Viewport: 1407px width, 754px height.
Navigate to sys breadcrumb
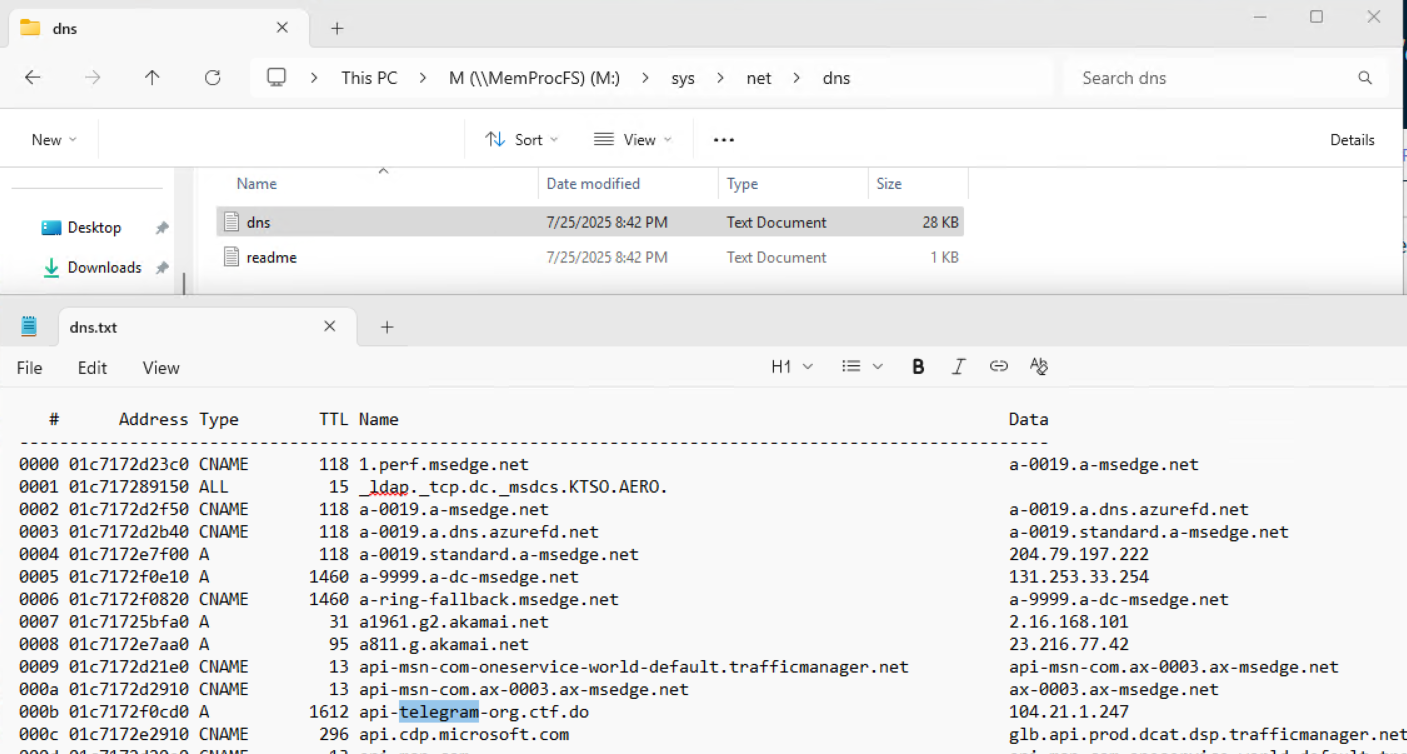[683, 78]
